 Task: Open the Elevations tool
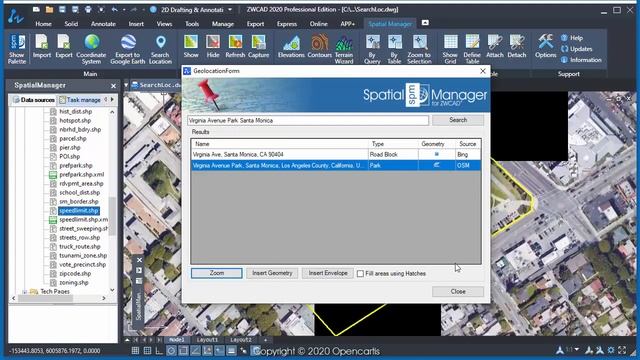pyautogui.click(x=291, y=46)
